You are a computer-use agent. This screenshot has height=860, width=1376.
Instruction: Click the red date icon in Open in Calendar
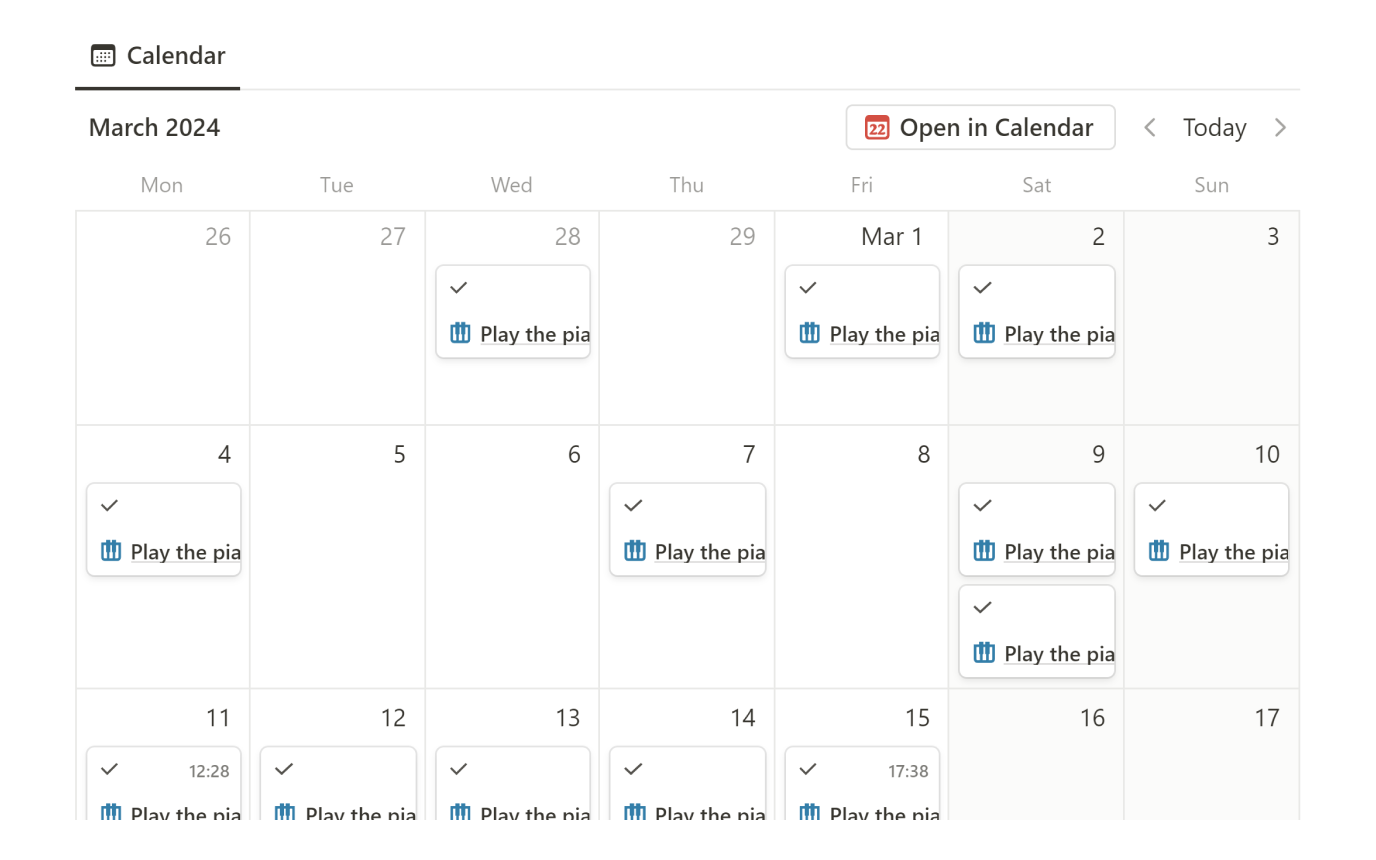(876, 127)
